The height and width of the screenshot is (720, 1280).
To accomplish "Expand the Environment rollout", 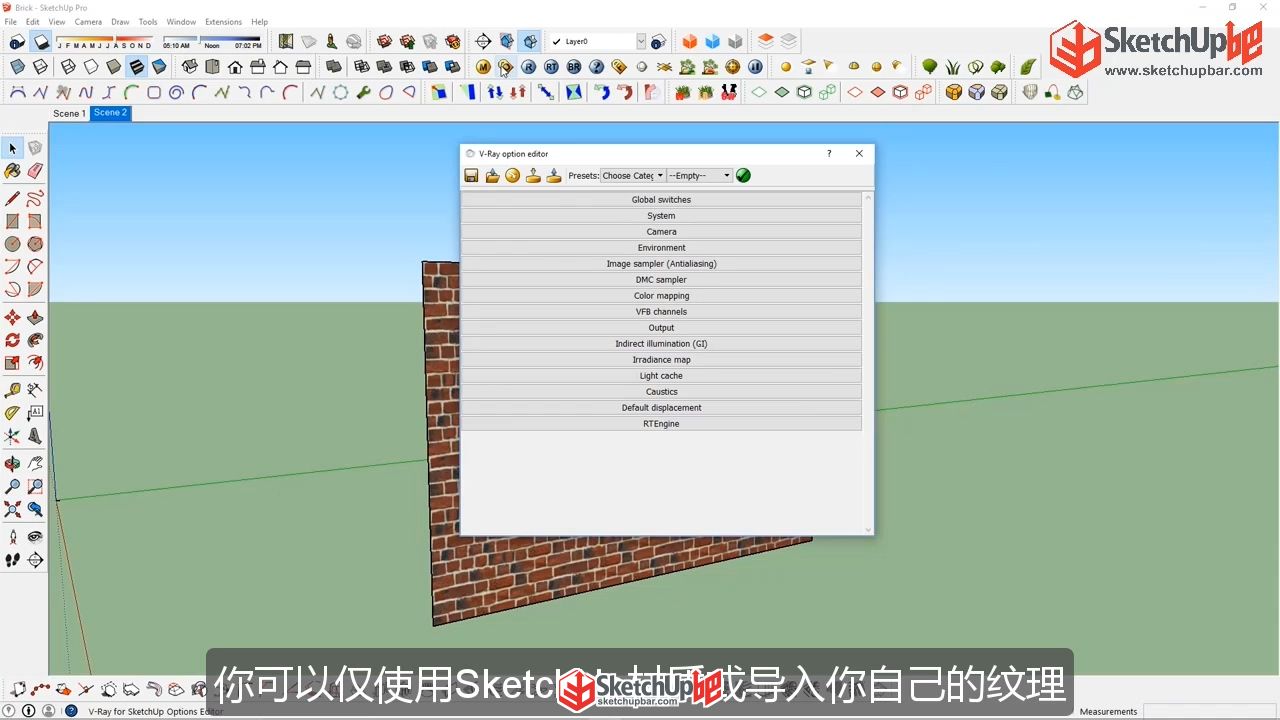I will tap(661, 248).
